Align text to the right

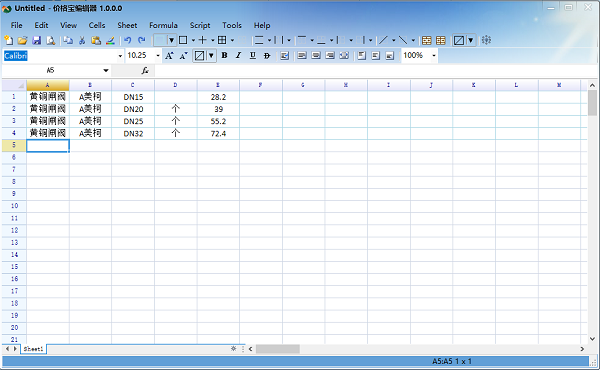click(x=330, y=56)
